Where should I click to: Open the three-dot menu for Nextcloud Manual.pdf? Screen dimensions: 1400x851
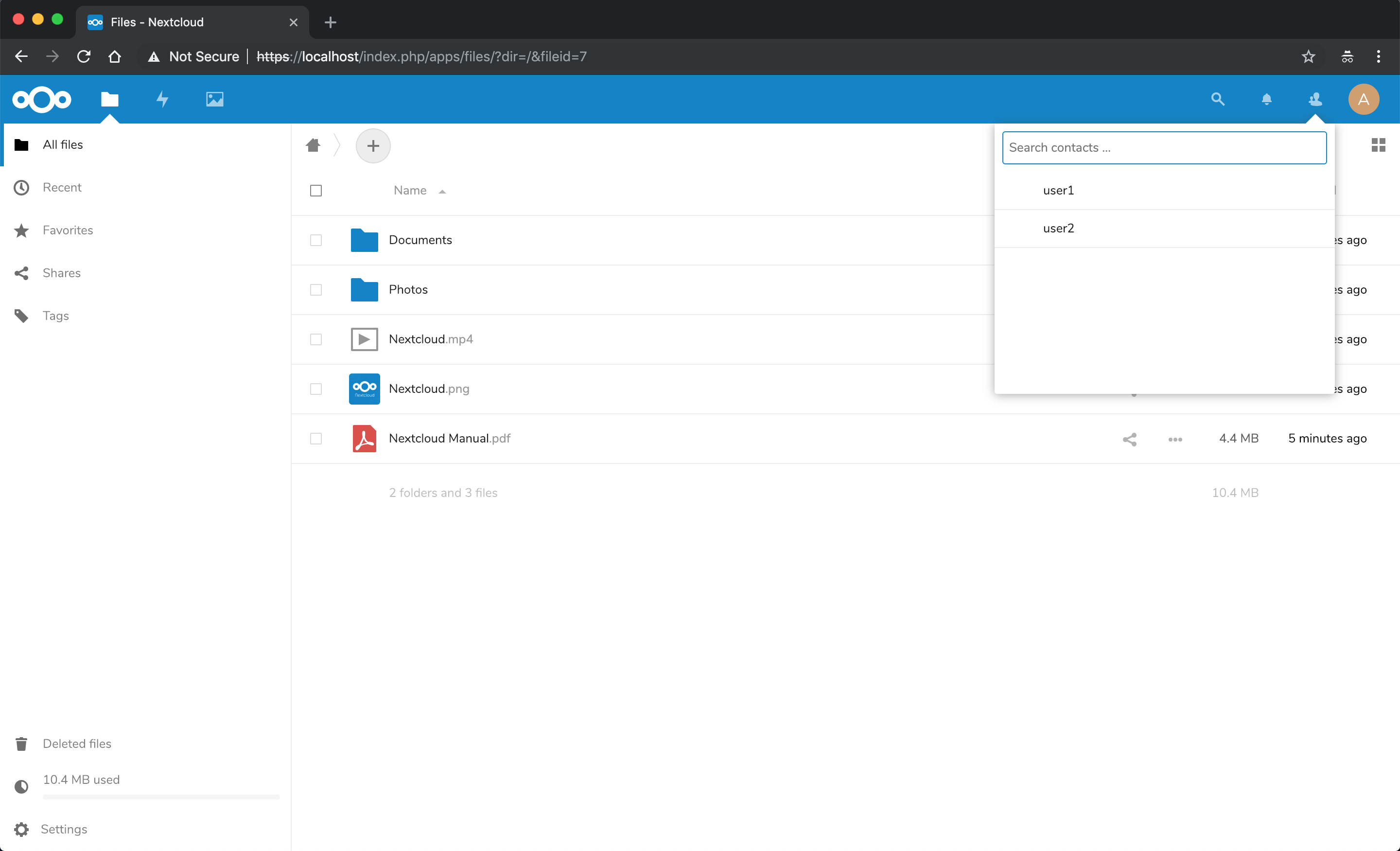[x=1175, y=439]
